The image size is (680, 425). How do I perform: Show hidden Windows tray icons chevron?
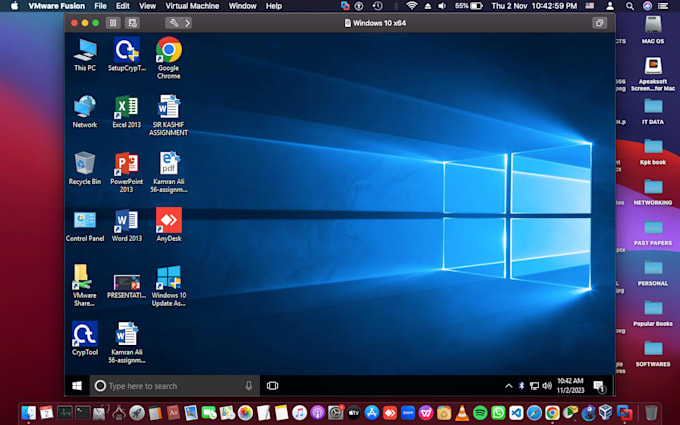point(509,386)
